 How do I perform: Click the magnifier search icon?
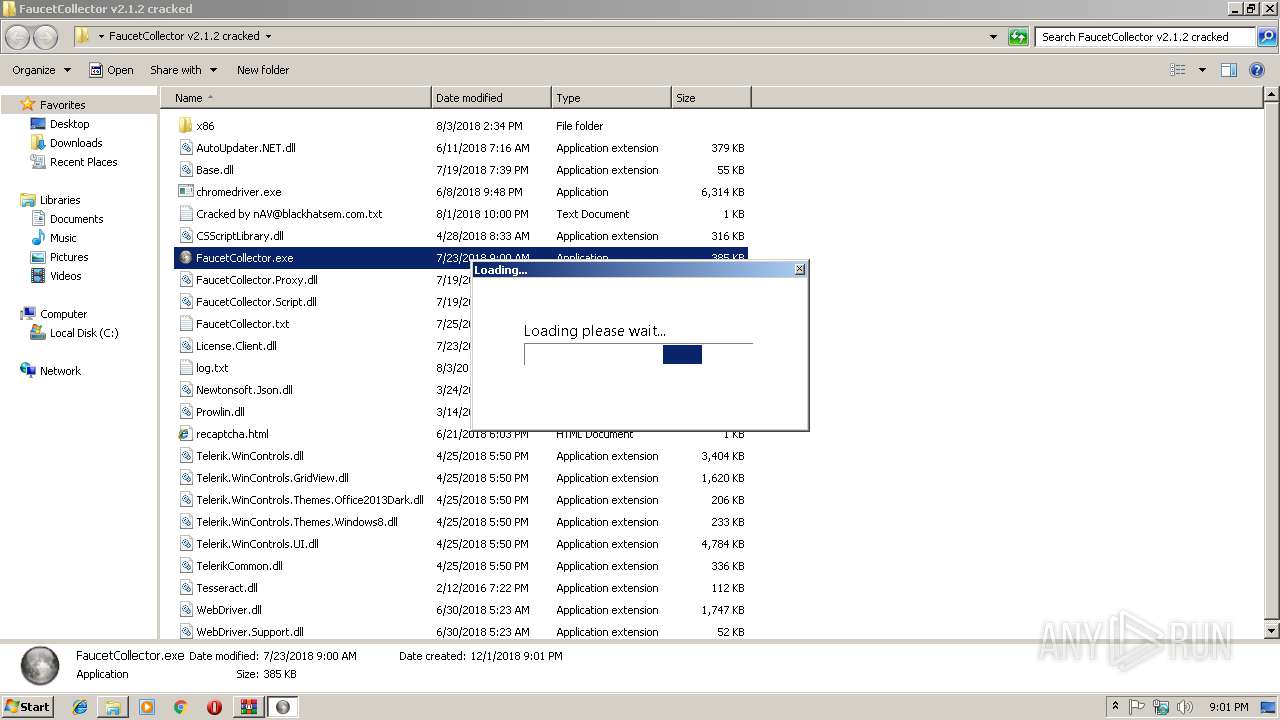[1266, 37]
